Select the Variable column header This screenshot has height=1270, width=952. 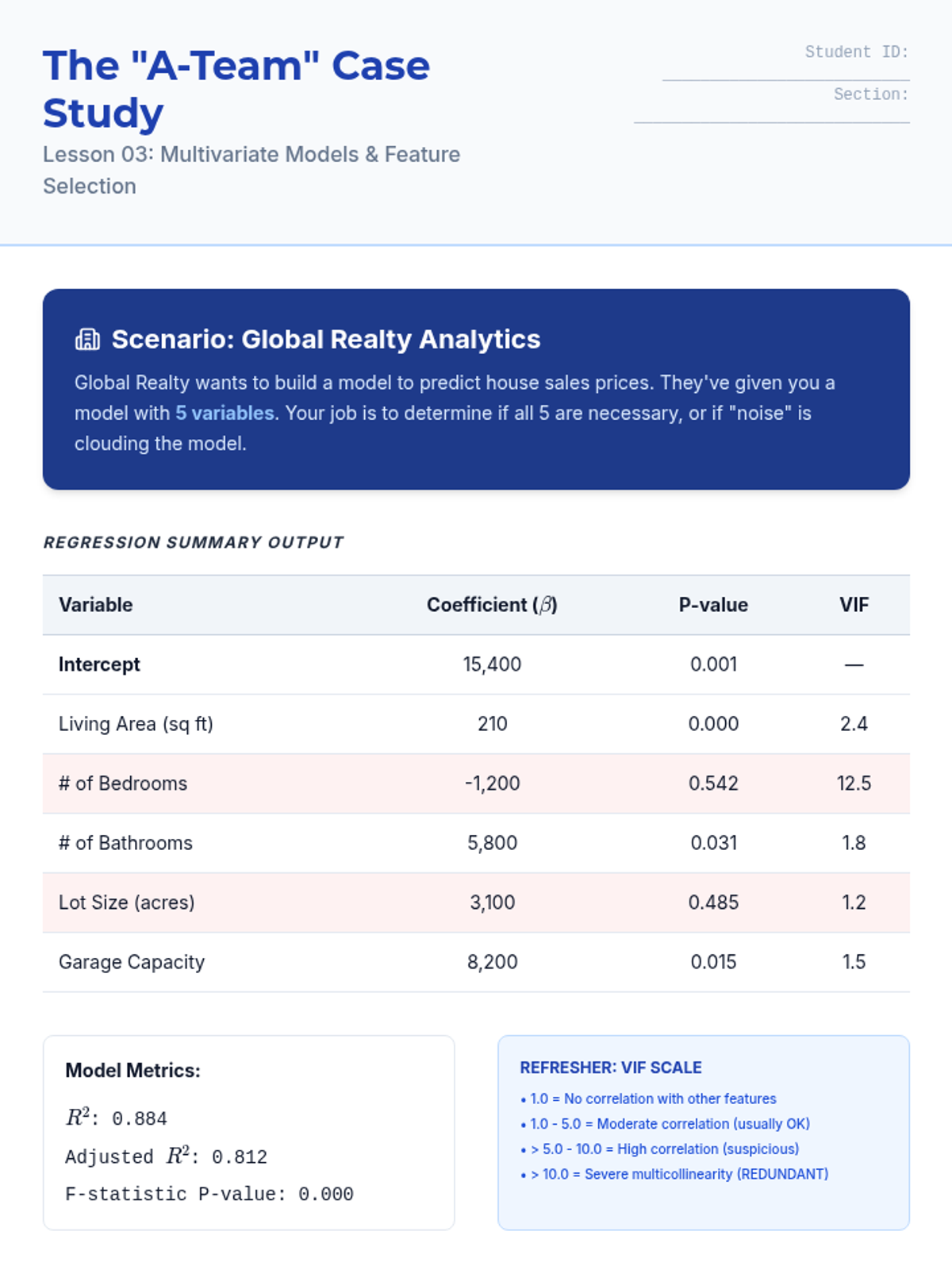coord(95,605)
